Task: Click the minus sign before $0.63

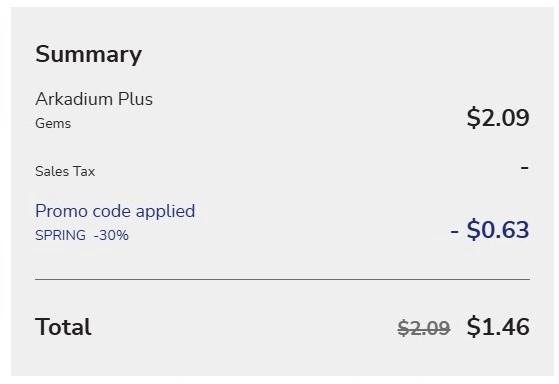Action: 454,231
